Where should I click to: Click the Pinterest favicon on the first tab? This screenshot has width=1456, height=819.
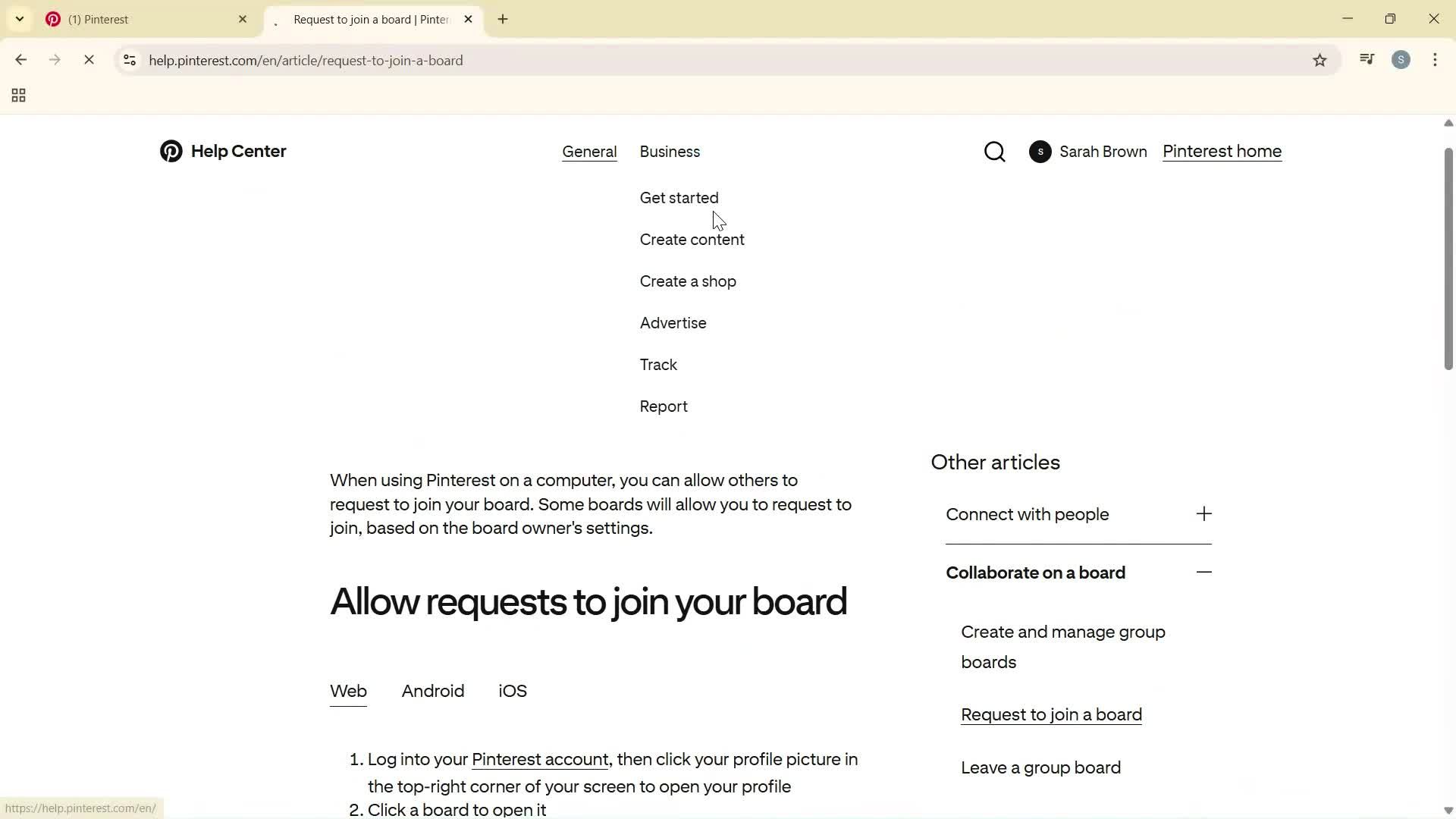point(52,19)
